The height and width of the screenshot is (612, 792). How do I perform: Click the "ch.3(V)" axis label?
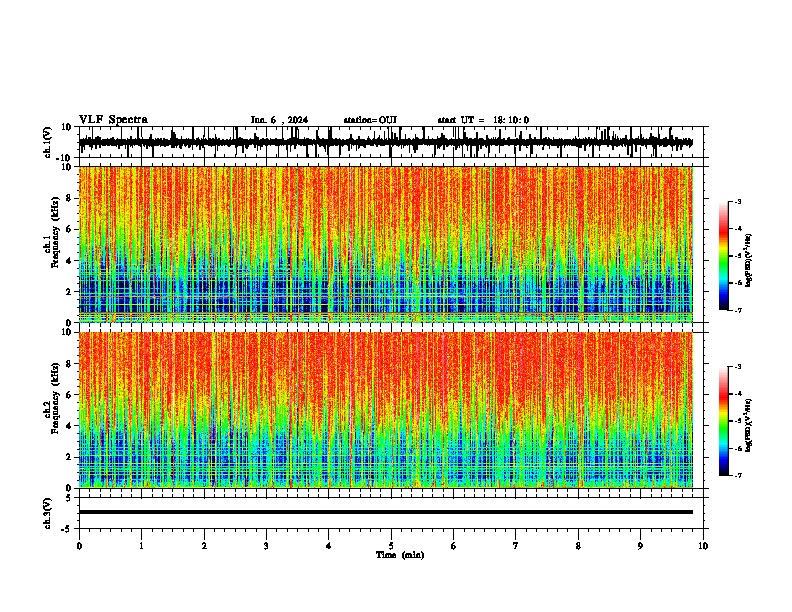pyautogui.click(x=48, y=513)
